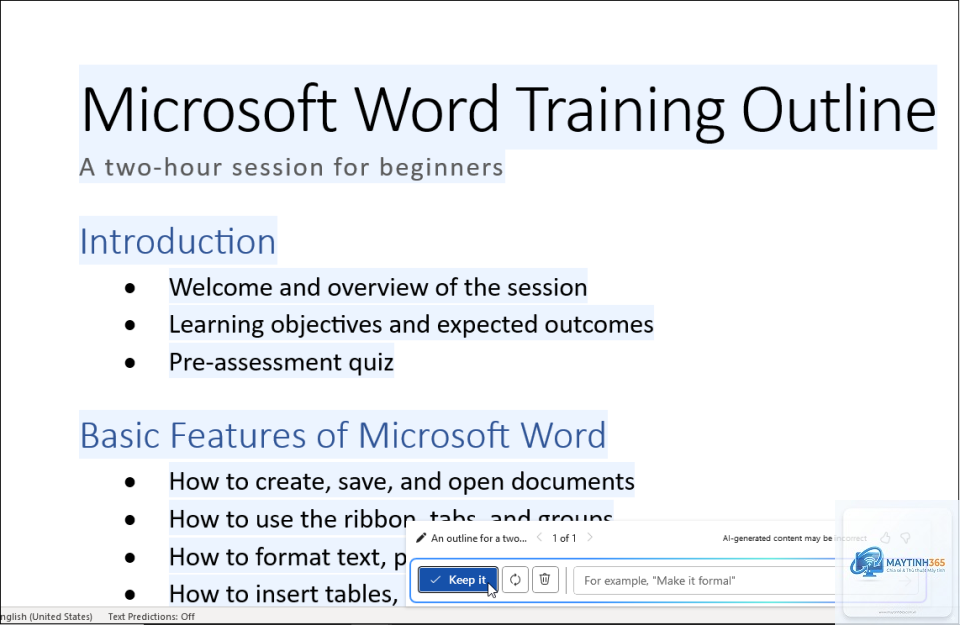Click the Microsoft Word Training Outline title
Screen dimensions: 960x625
pyautogui.click(x=508, y=109)
